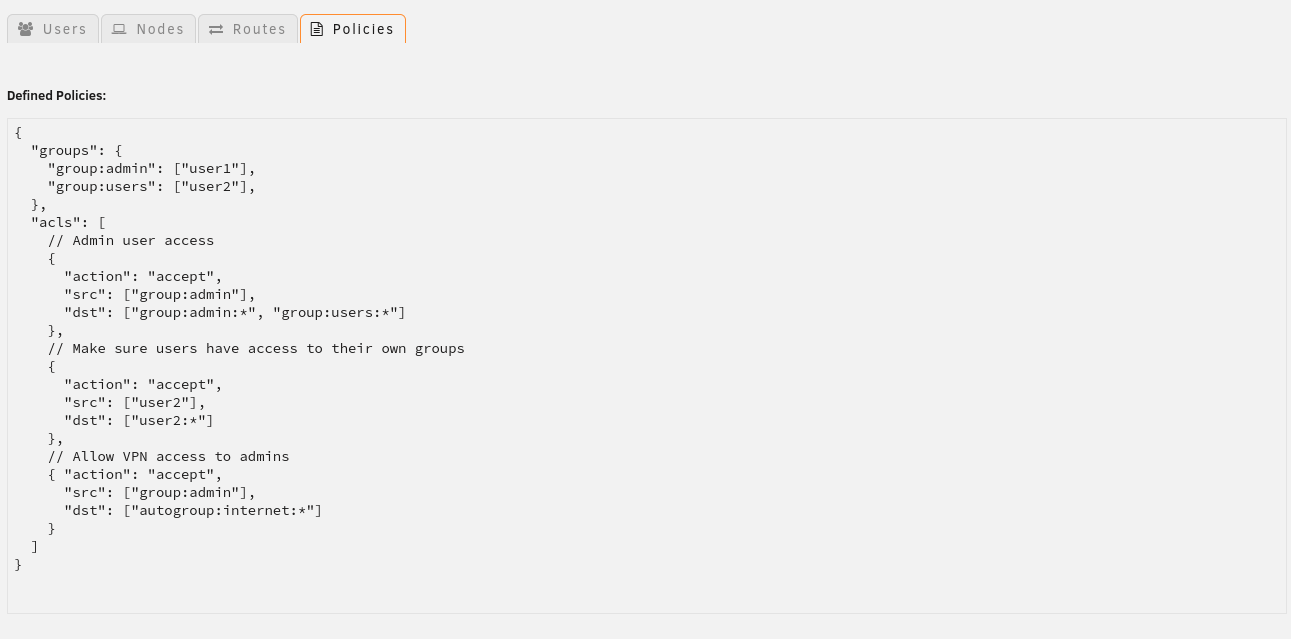This screenshot has width=1291, height=639.
Task: Click the "acls": [ line
Action: (x=68, y=223)
